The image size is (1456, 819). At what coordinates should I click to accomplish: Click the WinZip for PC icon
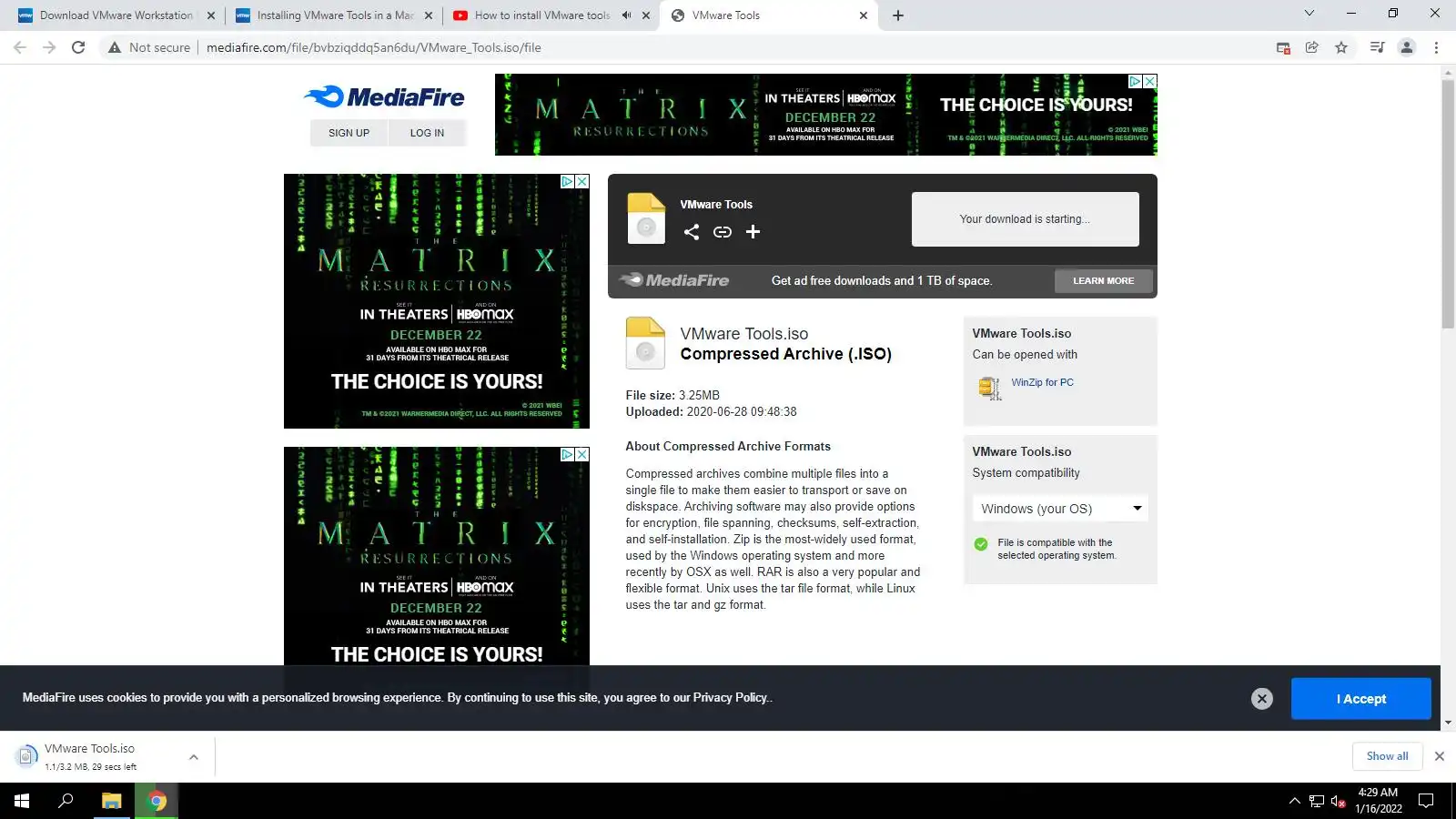point(989,389)
